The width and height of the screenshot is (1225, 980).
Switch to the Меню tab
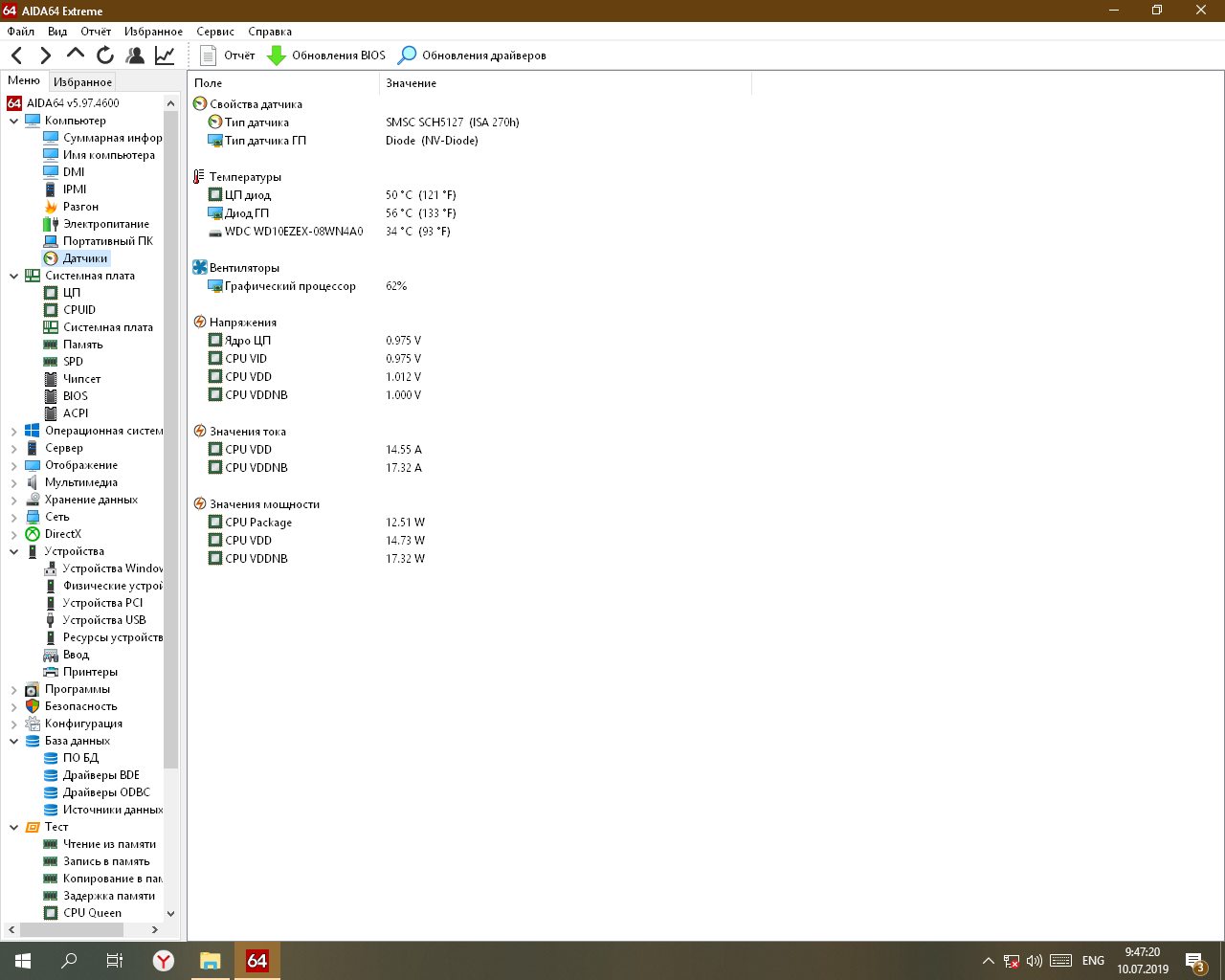(24, 81)
